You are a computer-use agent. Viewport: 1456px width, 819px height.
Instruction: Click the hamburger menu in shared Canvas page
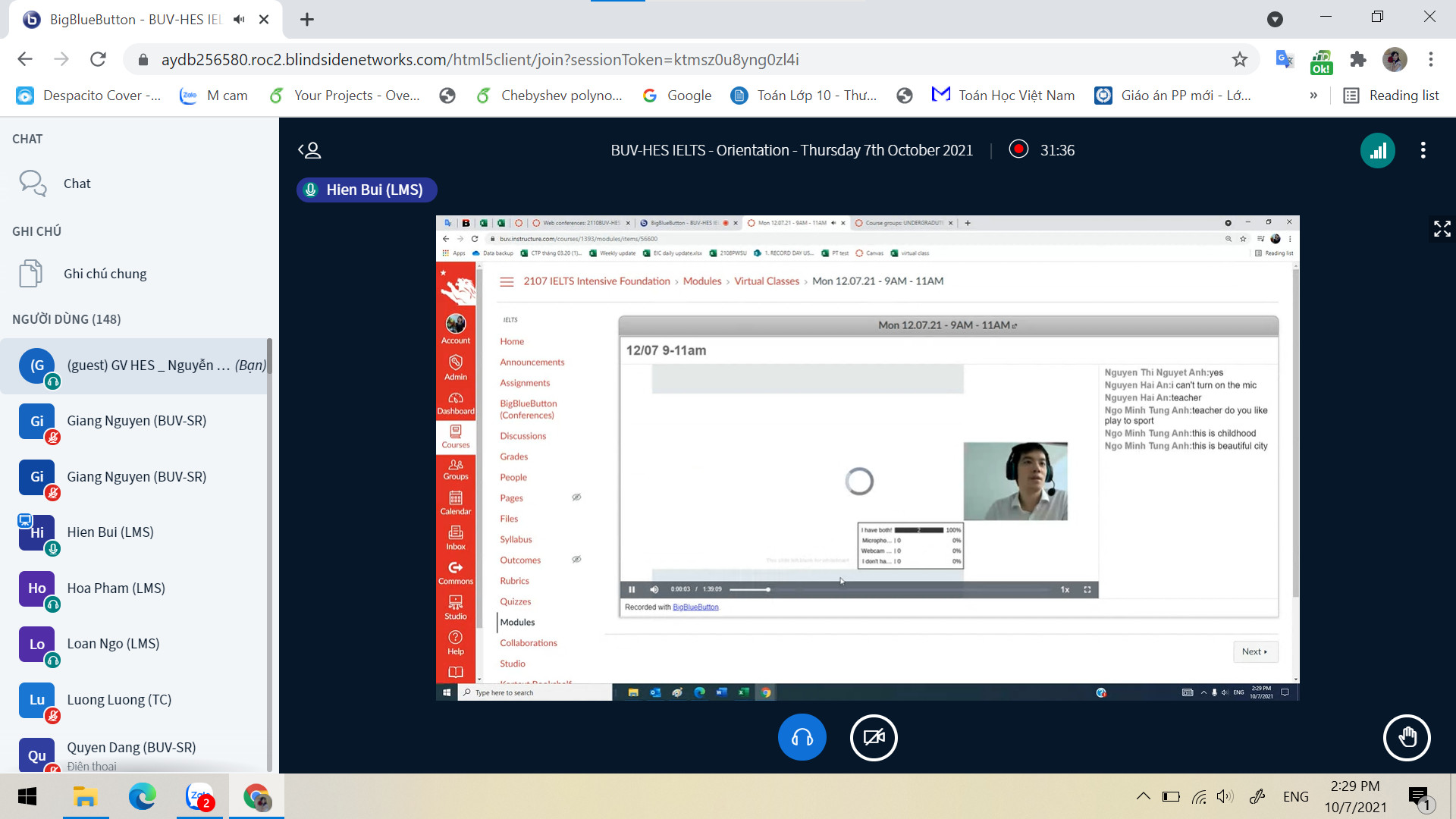pyautogui.click(x=507, y=281)
